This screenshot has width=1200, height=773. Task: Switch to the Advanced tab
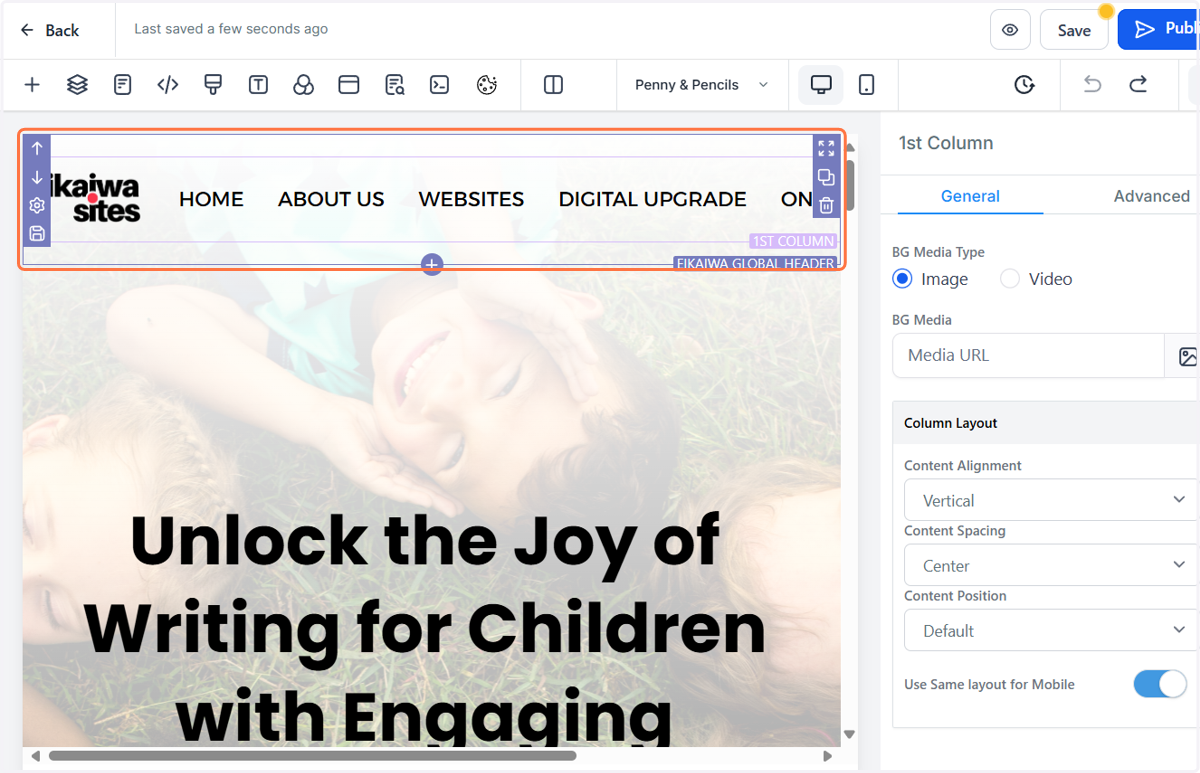click(1151, 196)
